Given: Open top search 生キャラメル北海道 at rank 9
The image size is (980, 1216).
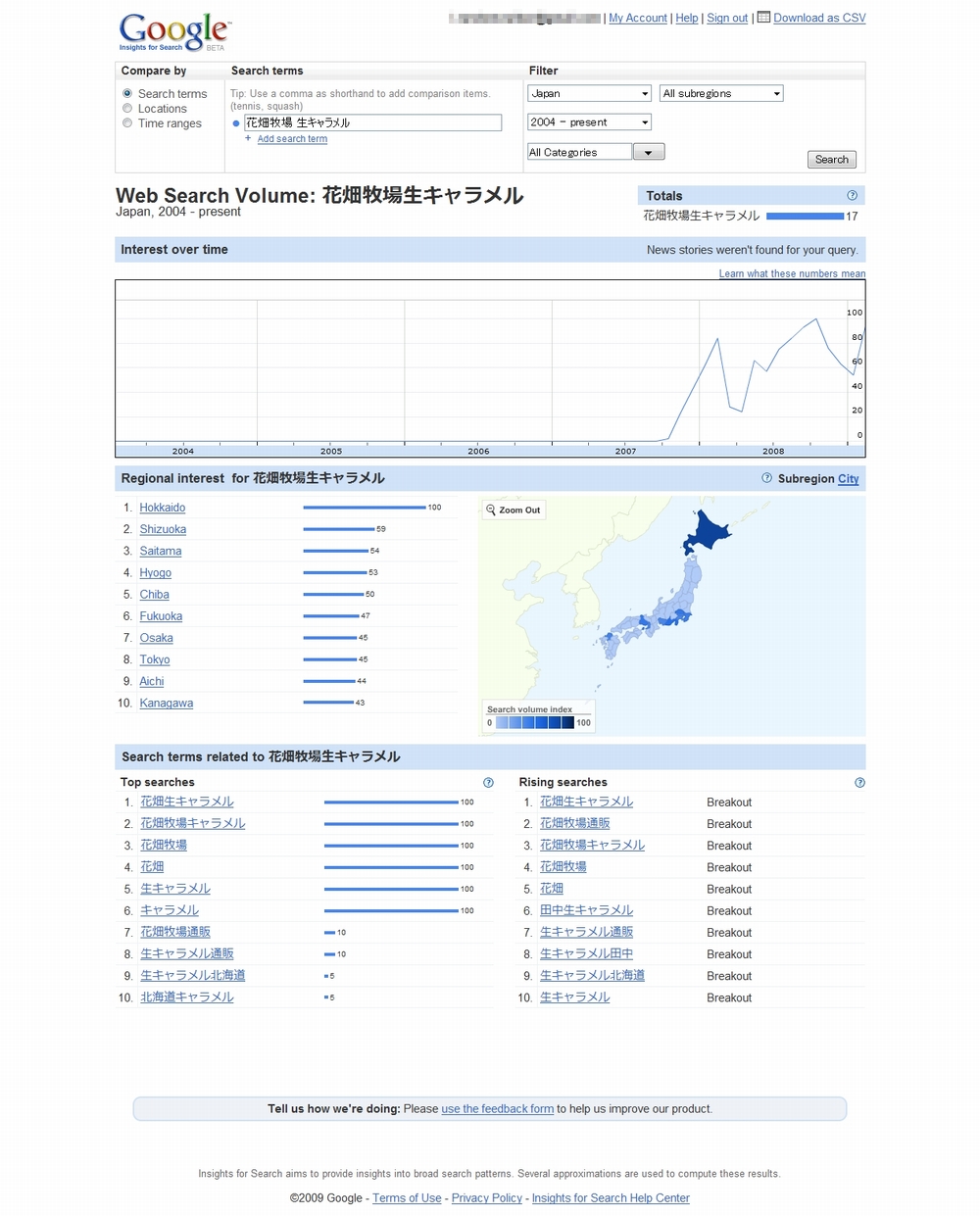Looking at the screenshot, I should [193, 975].
